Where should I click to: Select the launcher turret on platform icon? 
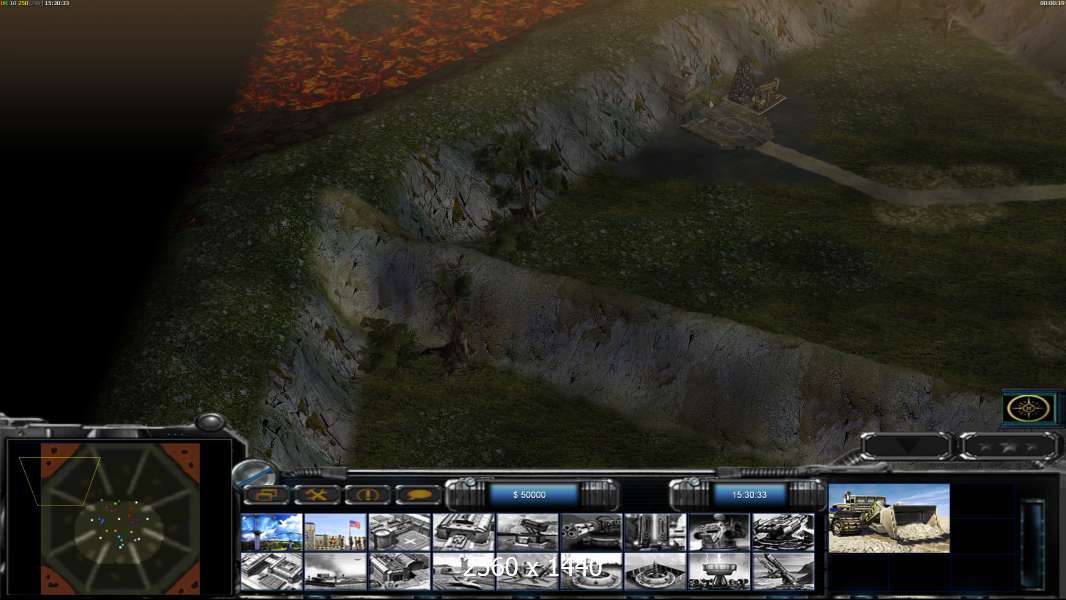pyautogui.click(x=527, y=532)
